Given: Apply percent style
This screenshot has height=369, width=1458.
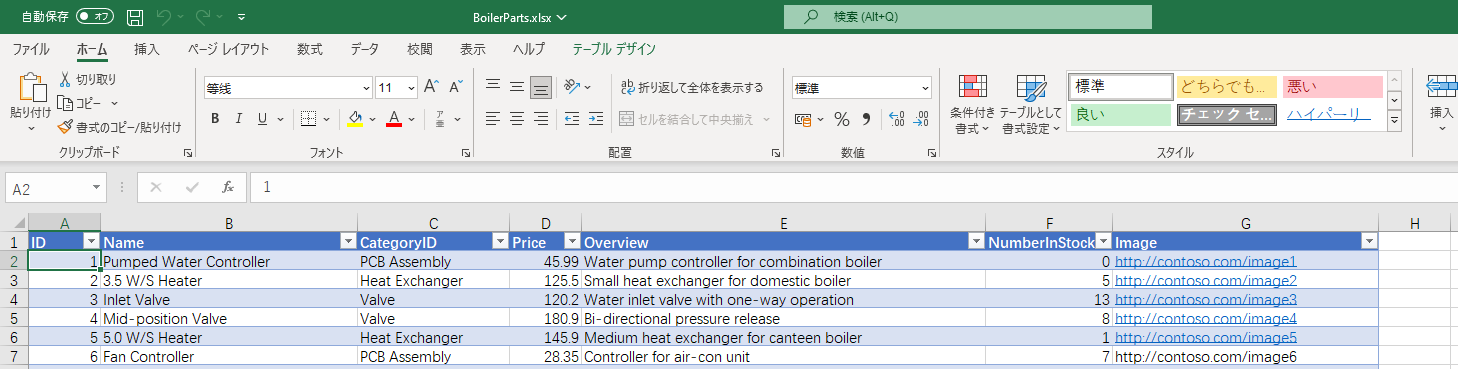Looking at the screenshot, I should click(x=842, y=119).
